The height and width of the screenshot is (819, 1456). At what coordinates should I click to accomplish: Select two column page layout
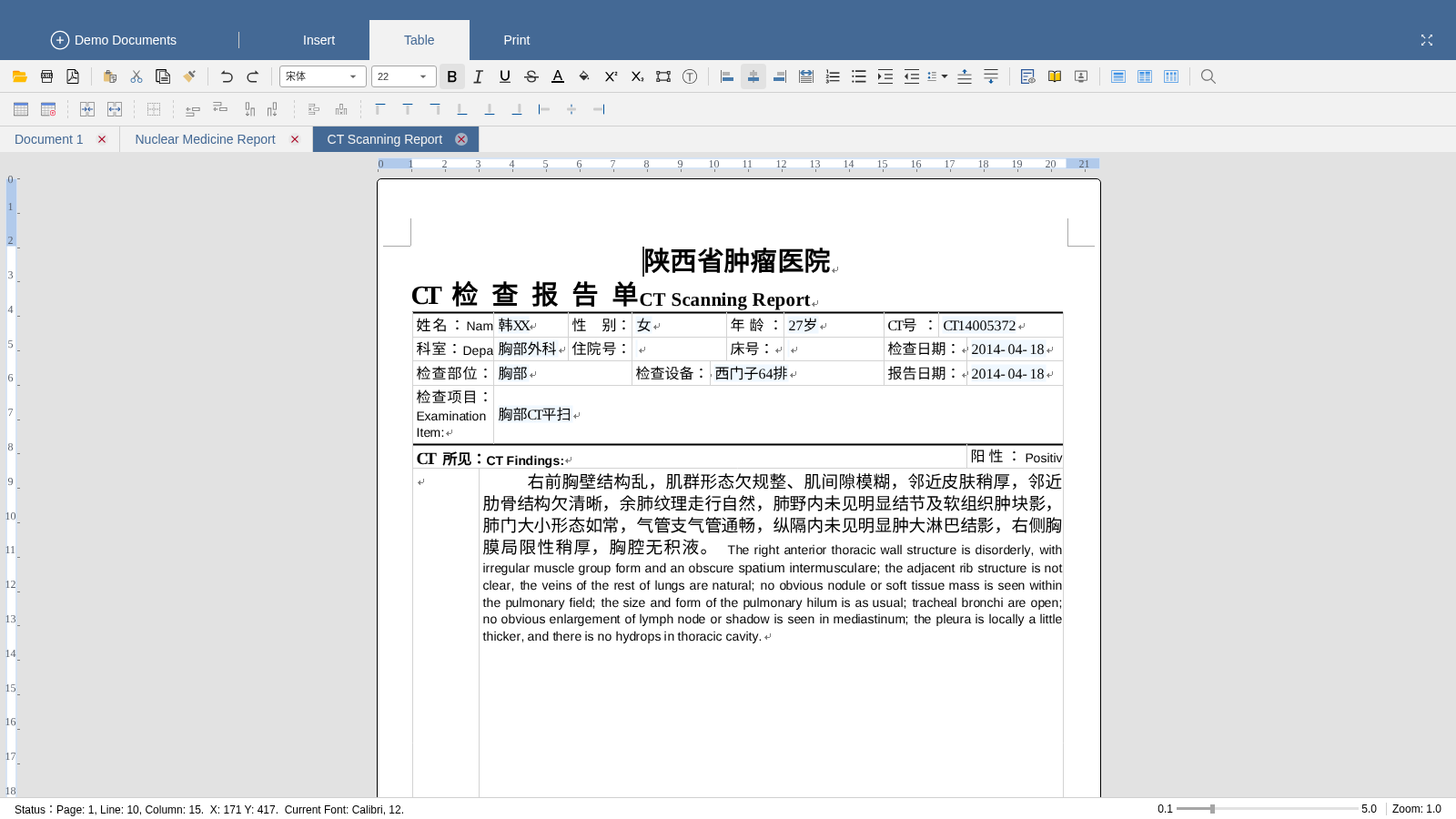coord(1145,76)
